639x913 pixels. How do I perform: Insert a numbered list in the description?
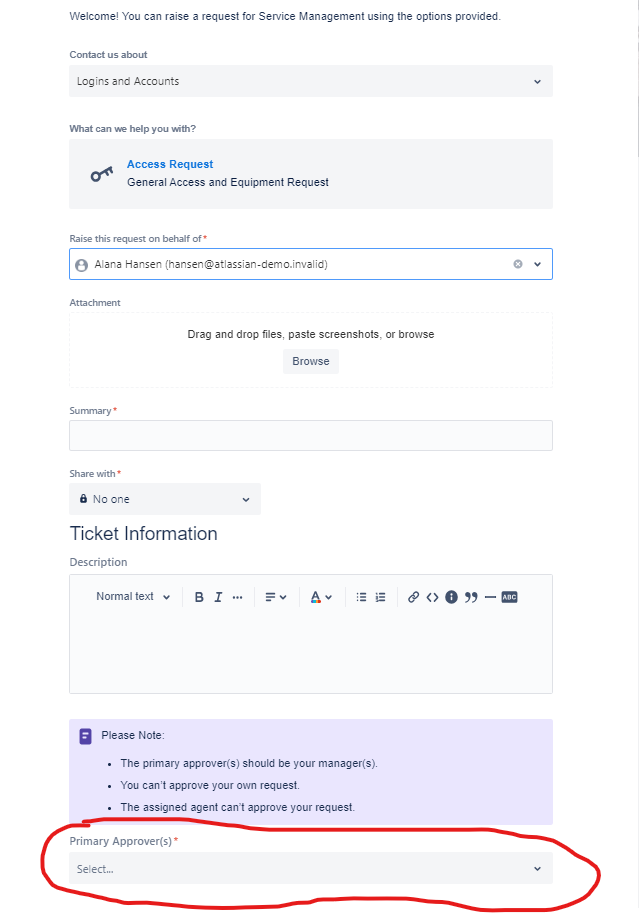click(x=380, y=596)
